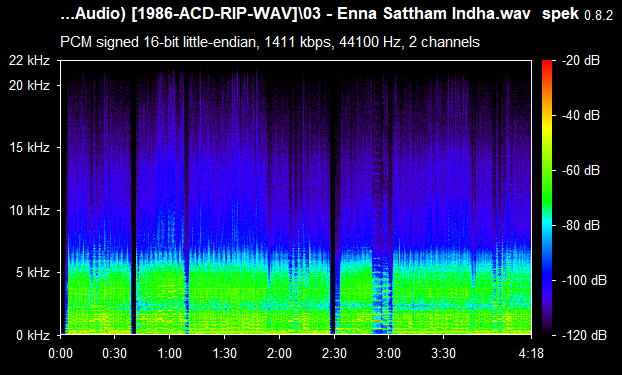Click the 10 kHz frequency axis label
622x375 pixels.
pos(30,210)
